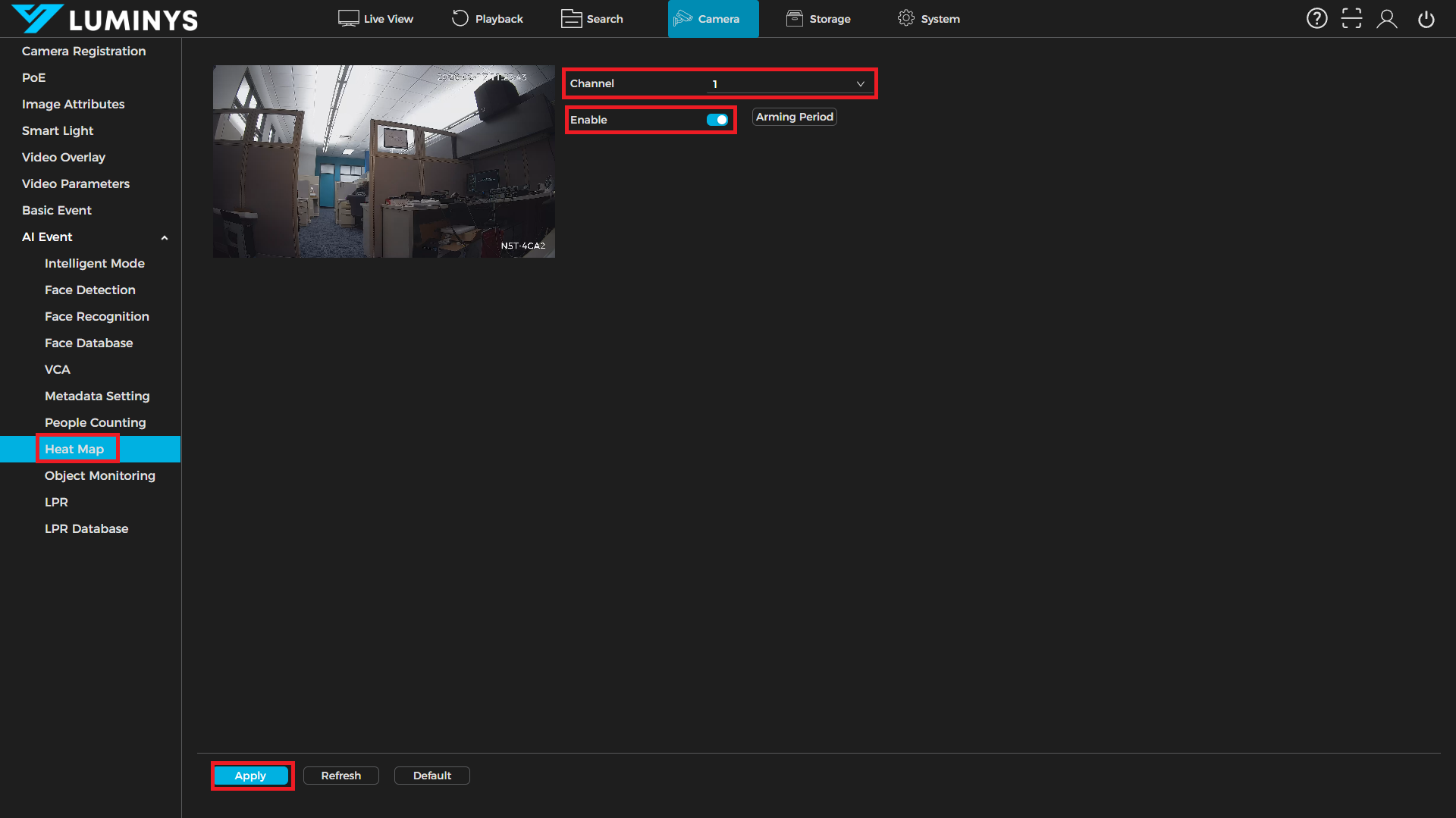Click the Live View monitor icon
This screenshot has height=818, width=1456.
[x=348, y=18]
